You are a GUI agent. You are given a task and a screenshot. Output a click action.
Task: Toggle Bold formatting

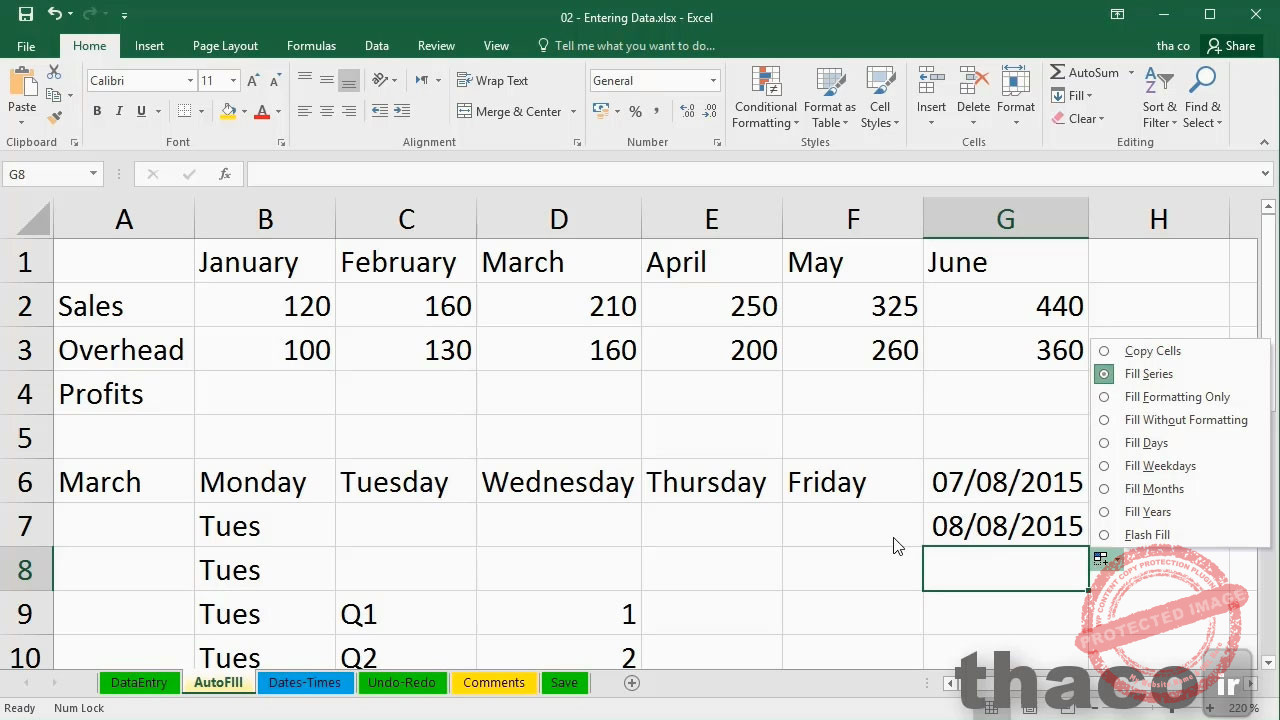click(x=97, y=111)
